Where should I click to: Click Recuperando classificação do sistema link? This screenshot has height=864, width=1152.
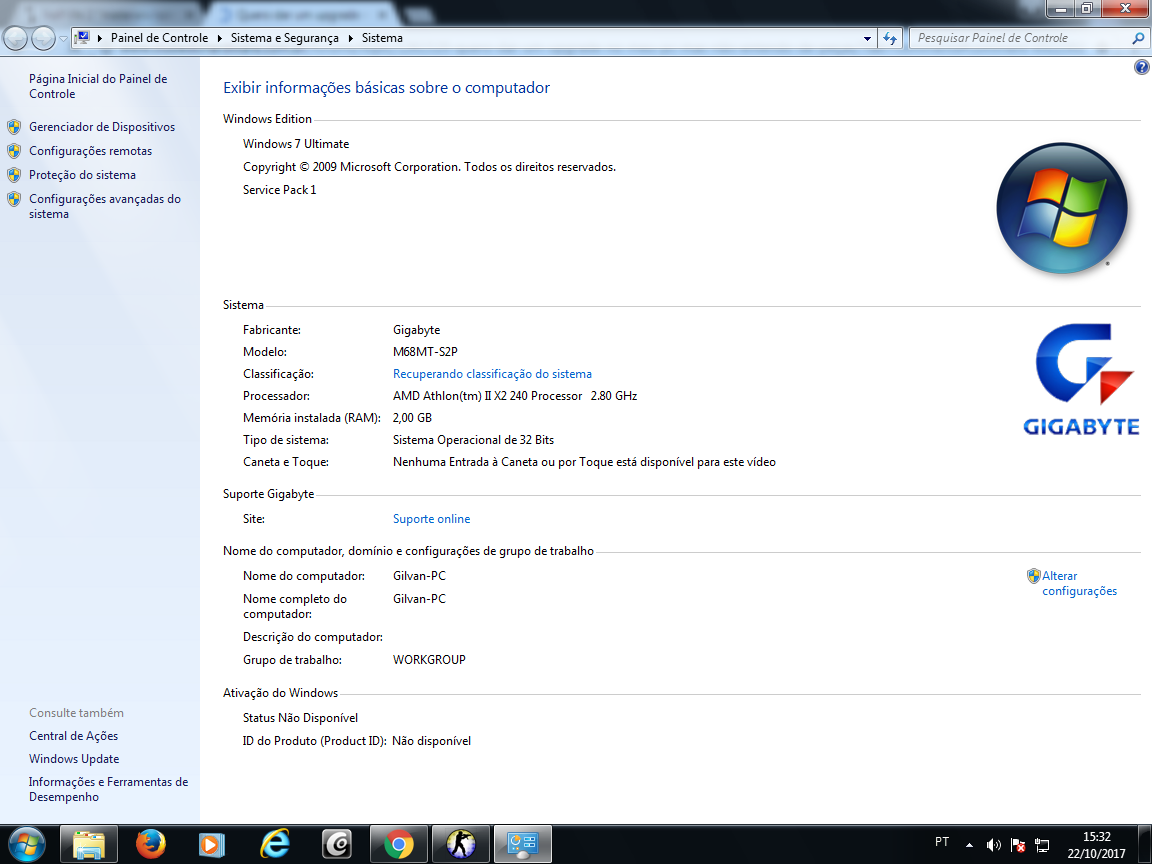492,374
